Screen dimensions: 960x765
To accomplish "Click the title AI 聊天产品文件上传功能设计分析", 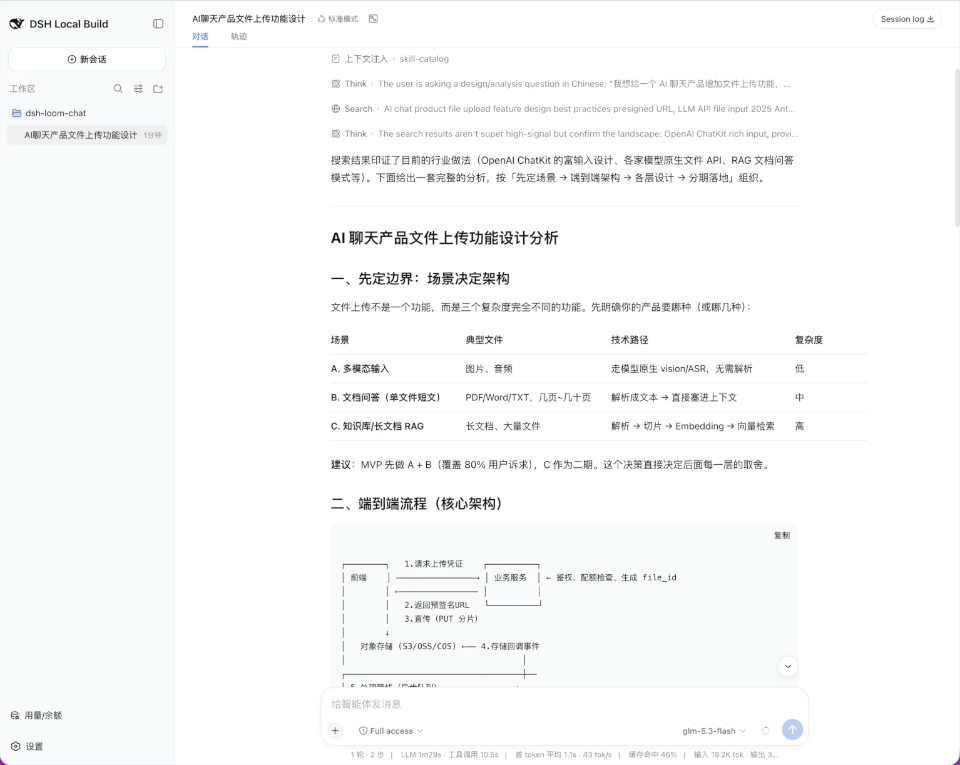I will click(x=444, y=238).
